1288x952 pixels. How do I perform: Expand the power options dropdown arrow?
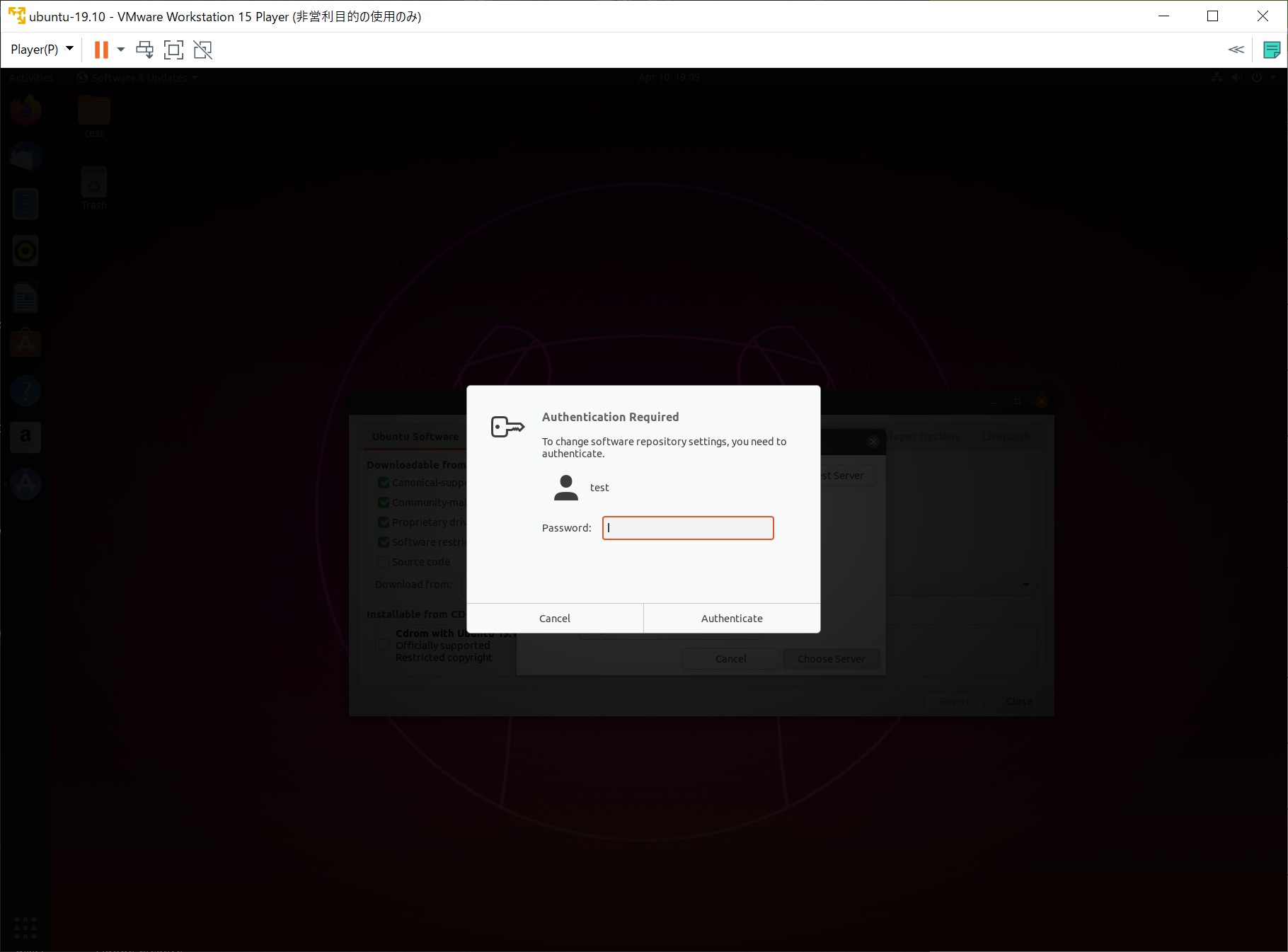pyautogui.click(x=121, y=50)
